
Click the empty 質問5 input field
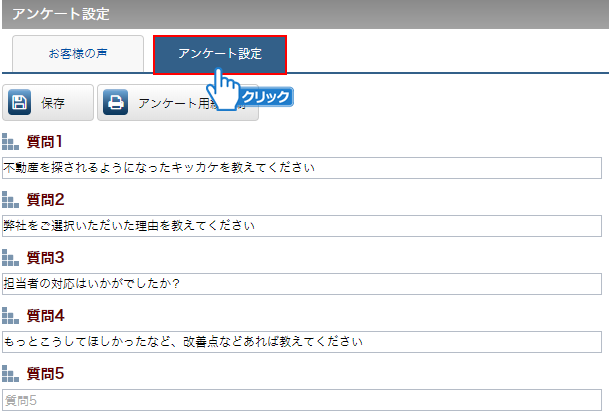302,400
